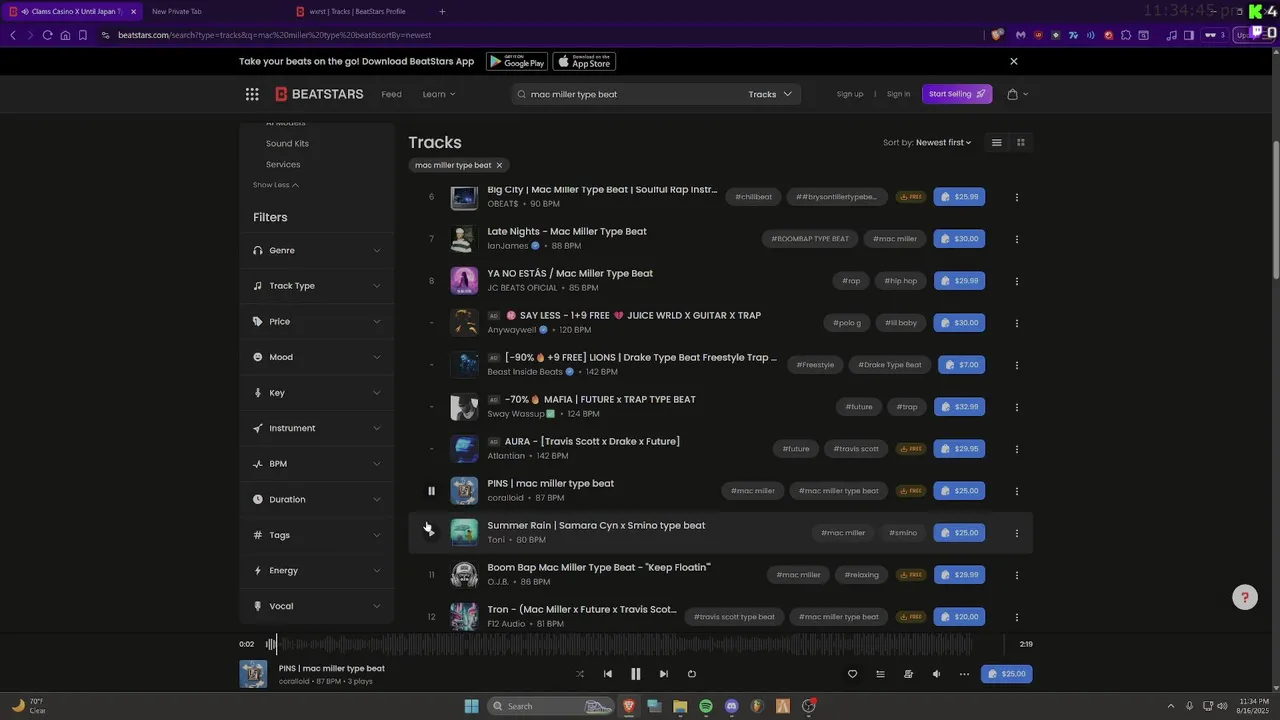Expand the Vocal filter
1280x720 pixels.
tap(317, 606)
